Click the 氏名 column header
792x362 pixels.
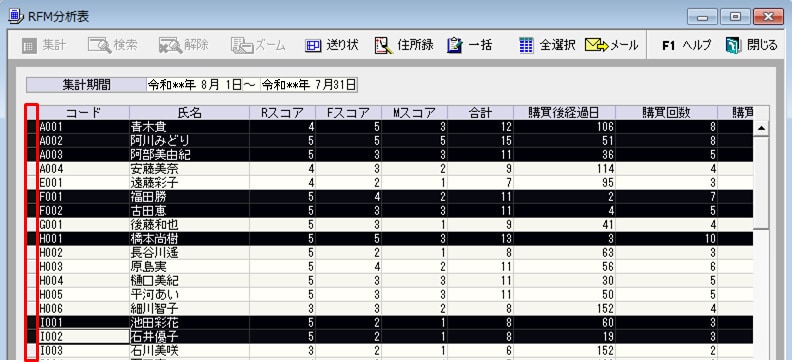point(189,113)
